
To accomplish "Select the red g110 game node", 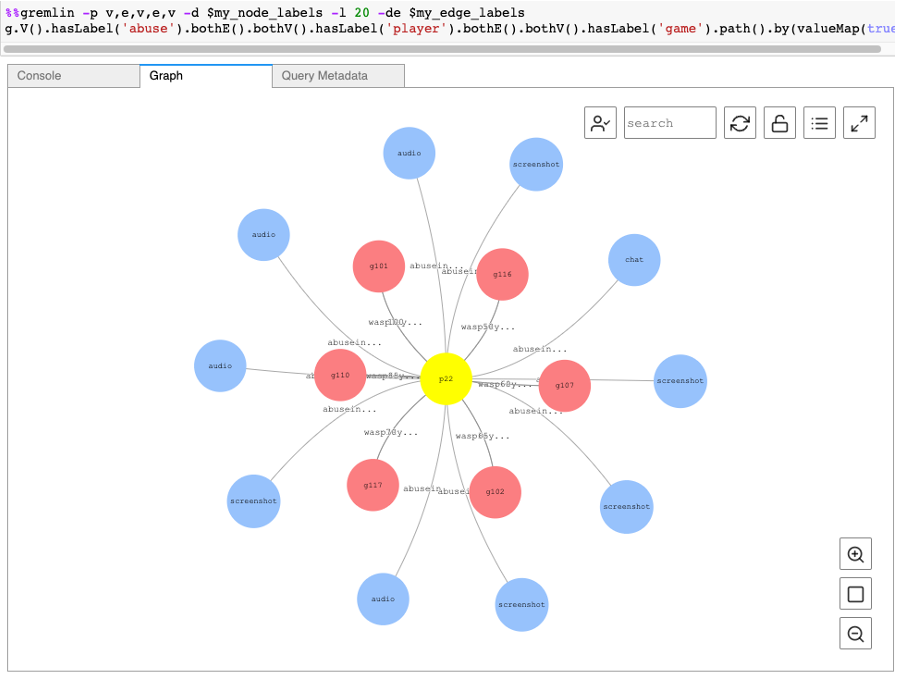I will (340, 375).
